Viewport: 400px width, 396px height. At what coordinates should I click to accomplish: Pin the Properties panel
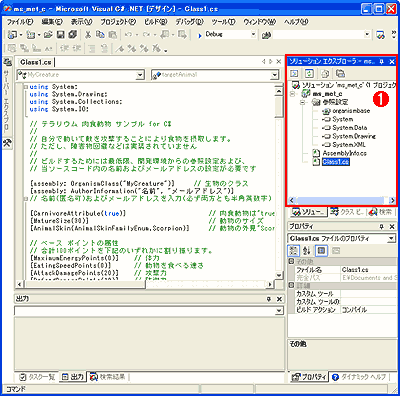point(382,227)
